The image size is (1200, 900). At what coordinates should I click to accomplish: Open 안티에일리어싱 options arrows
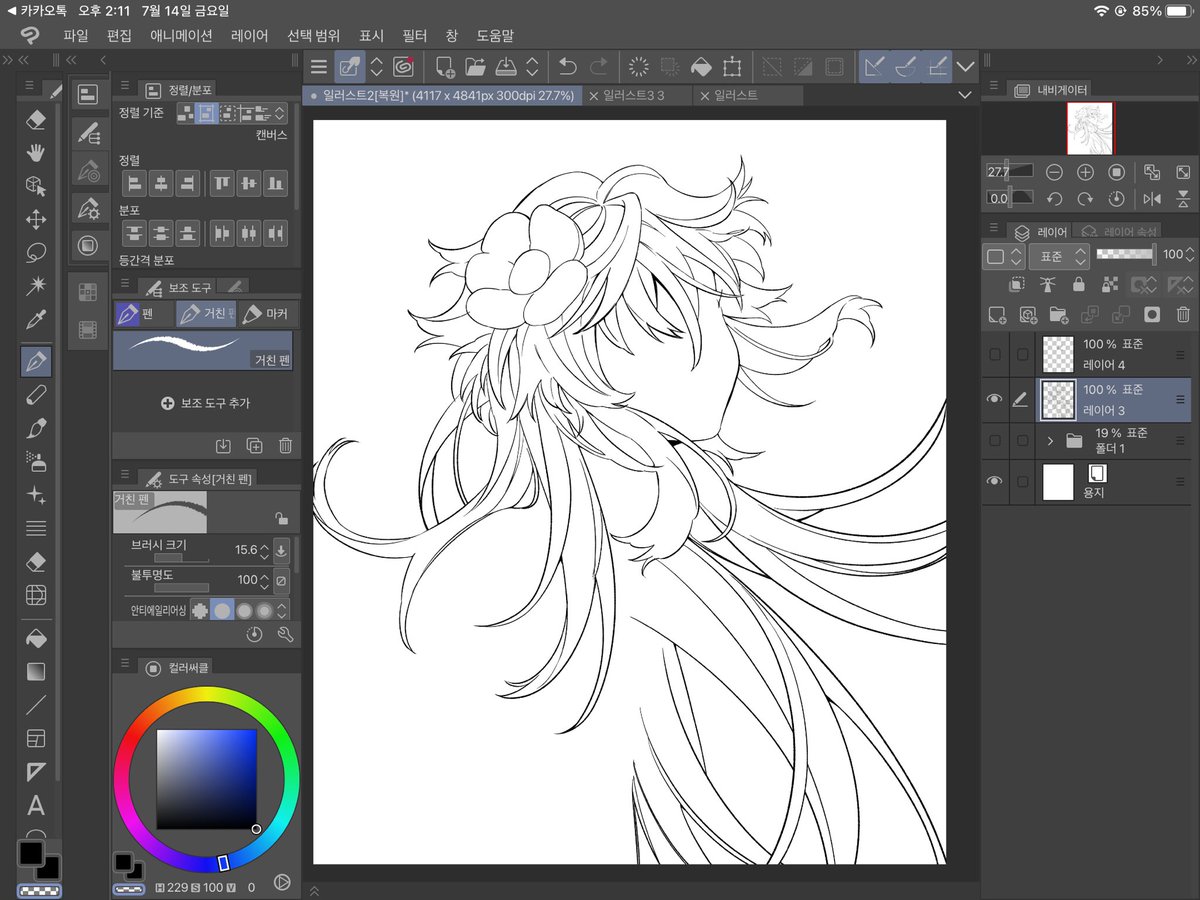pos(282,610)
